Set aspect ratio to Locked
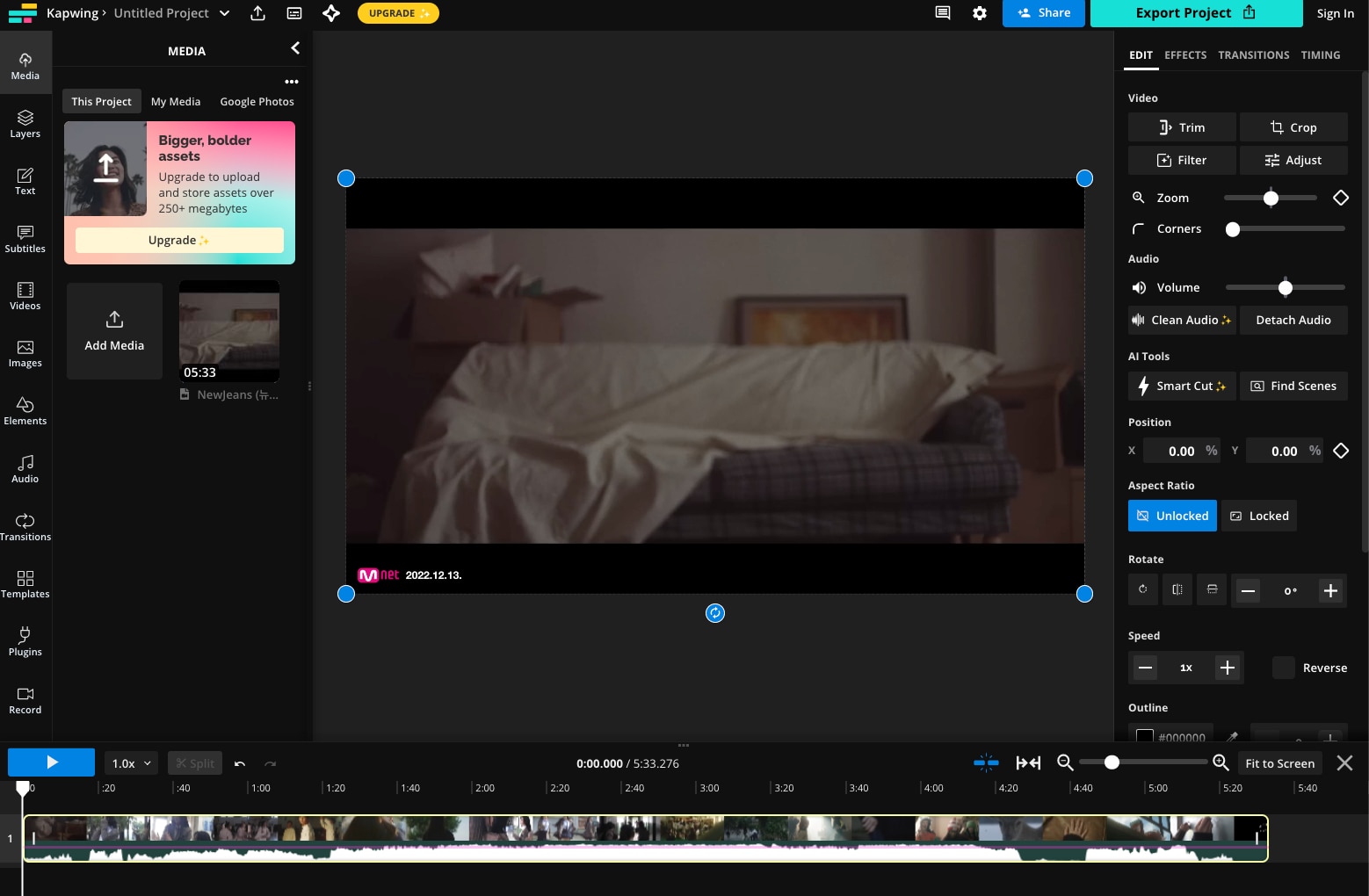The height and width of the screenshot is (896, 1369). tap(1259, 516)
